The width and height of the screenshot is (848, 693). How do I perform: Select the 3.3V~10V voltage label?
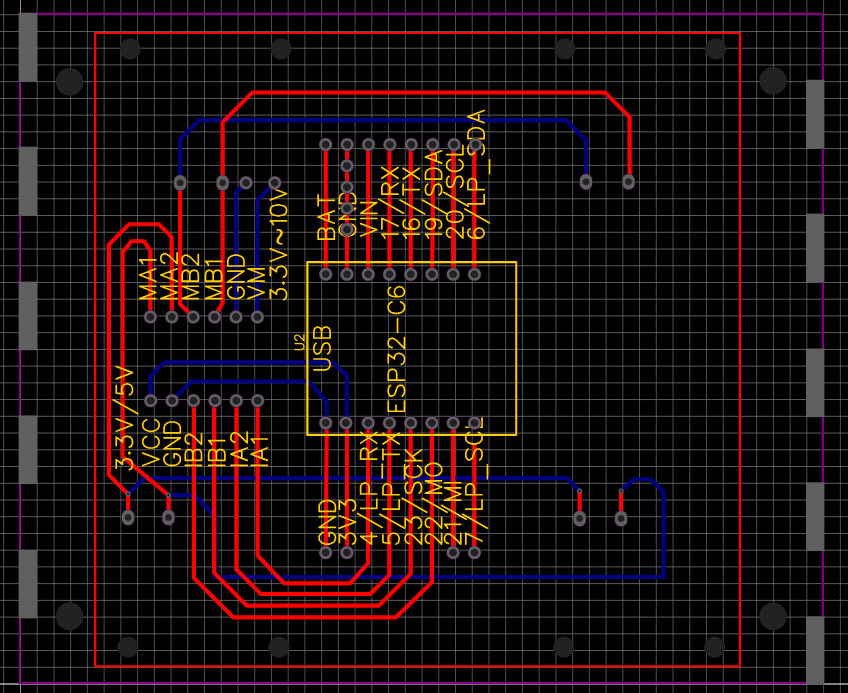[279, 245]
